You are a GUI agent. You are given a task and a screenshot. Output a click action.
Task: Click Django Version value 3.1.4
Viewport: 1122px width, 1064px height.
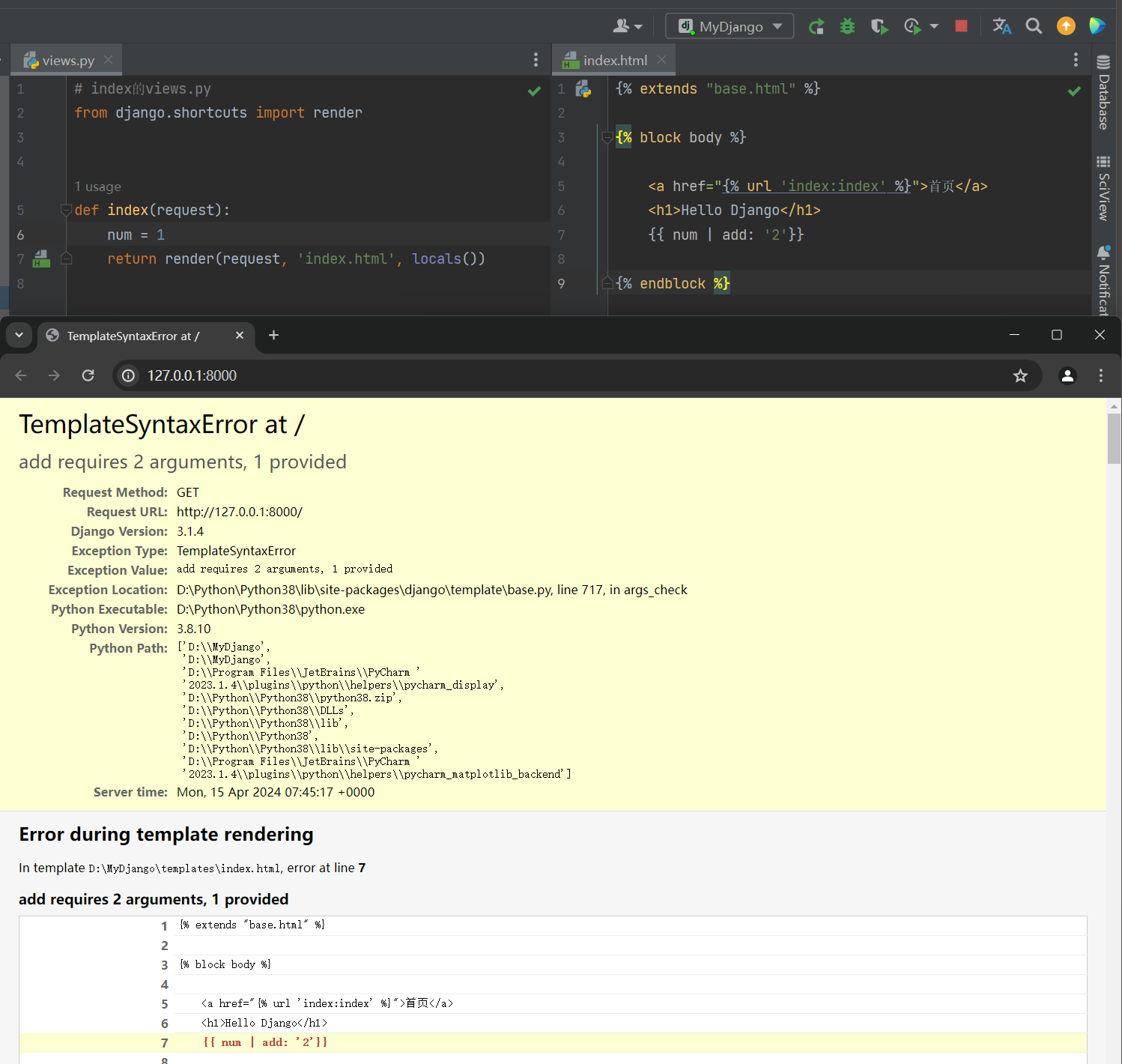(190, 531)
